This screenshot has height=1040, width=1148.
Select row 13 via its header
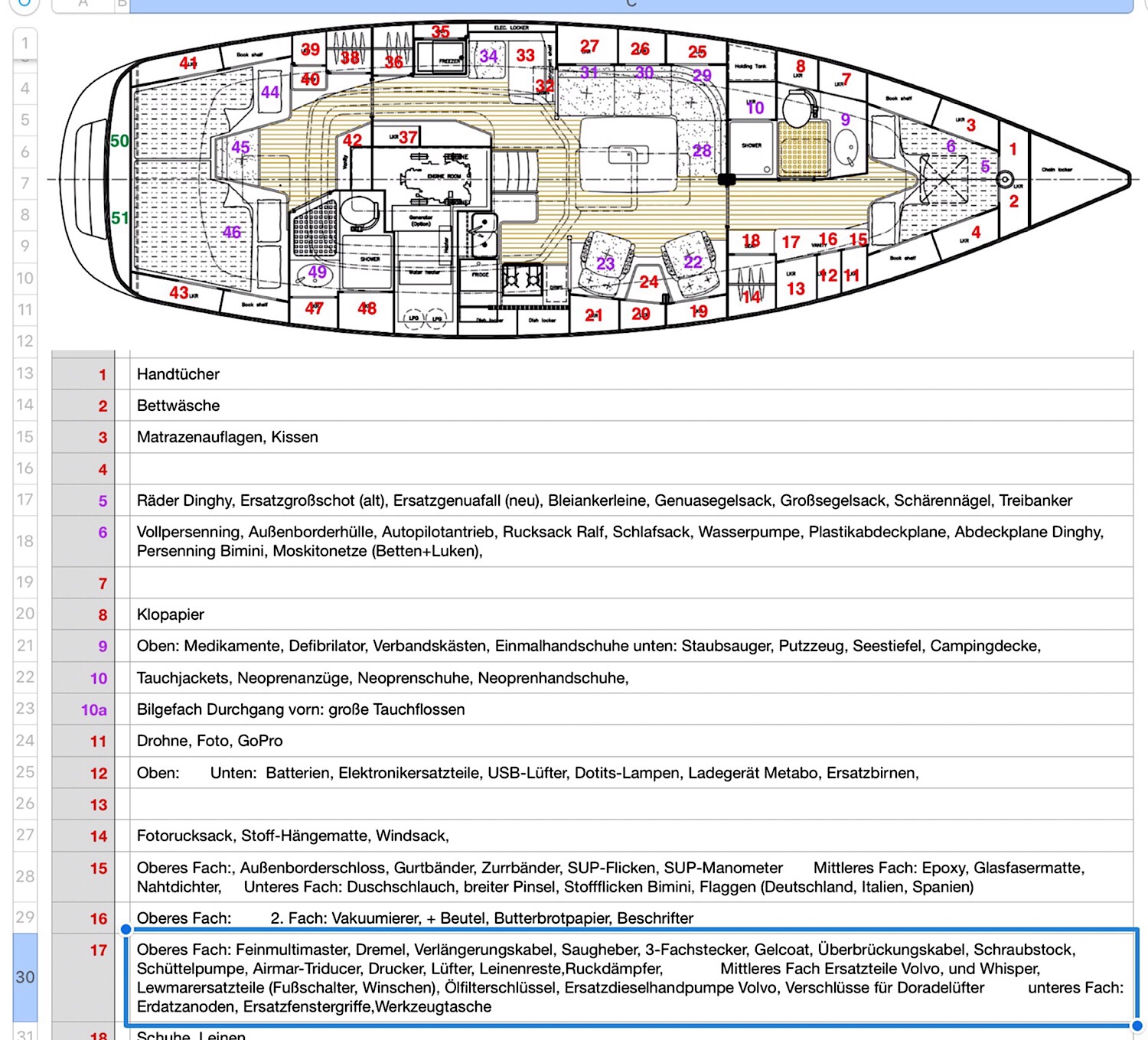click(24, 373)
